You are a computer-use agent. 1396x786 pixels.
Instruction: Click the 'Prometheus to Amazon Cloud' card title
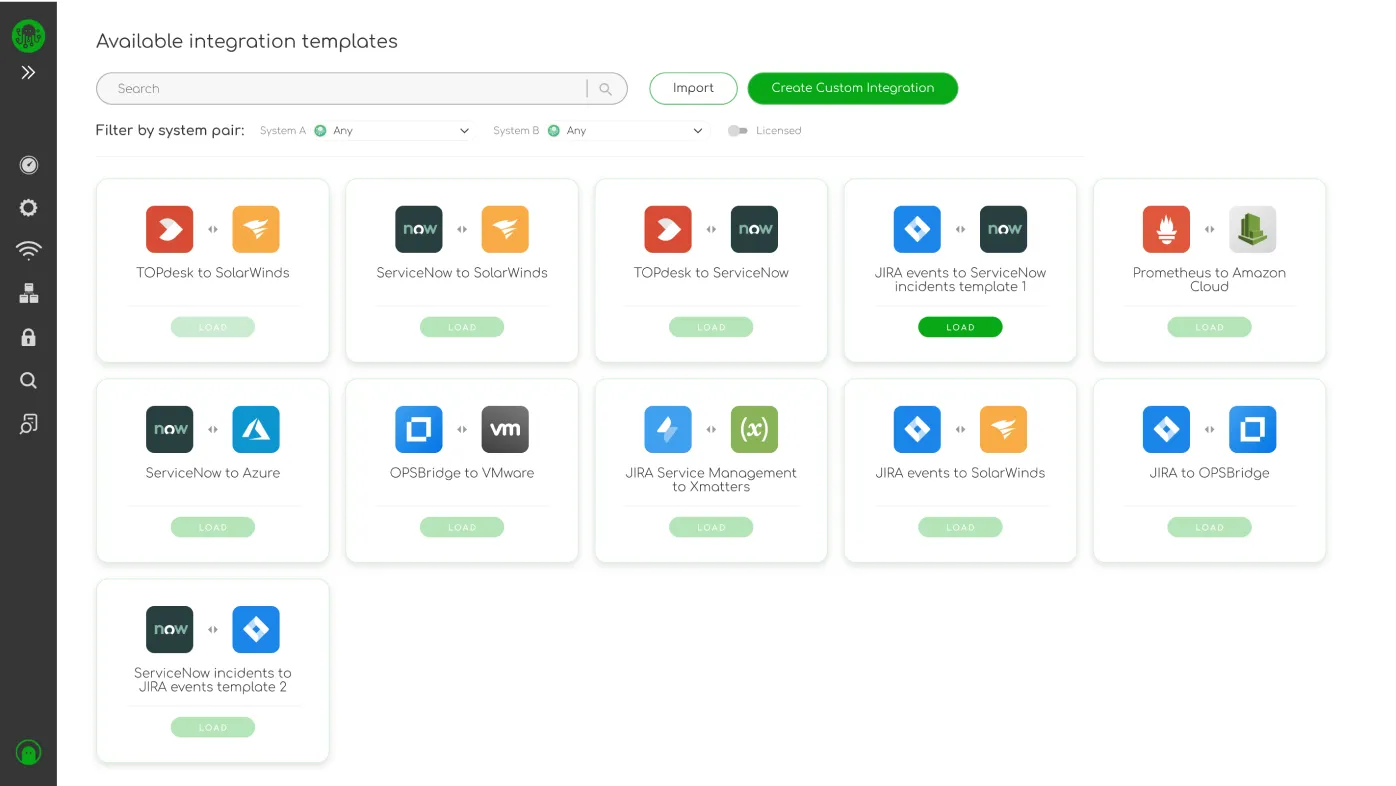1209,279
